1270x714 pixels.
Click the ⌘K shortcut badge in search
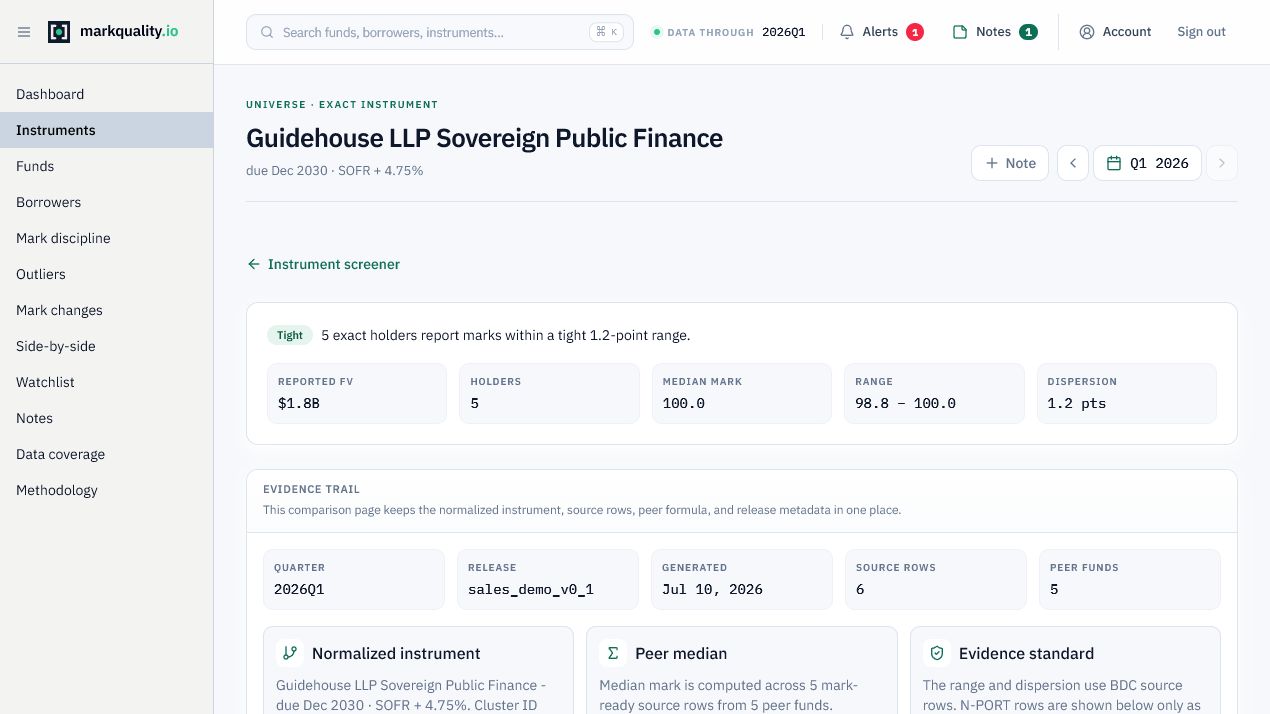606,32
